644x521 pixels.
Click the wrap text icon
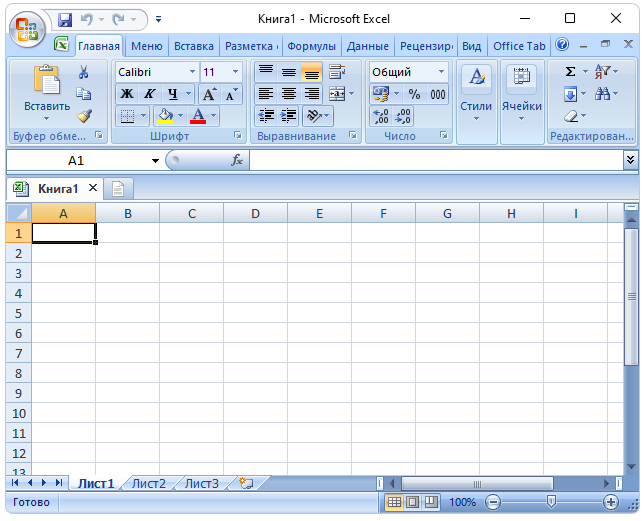(x=337, y=72)
